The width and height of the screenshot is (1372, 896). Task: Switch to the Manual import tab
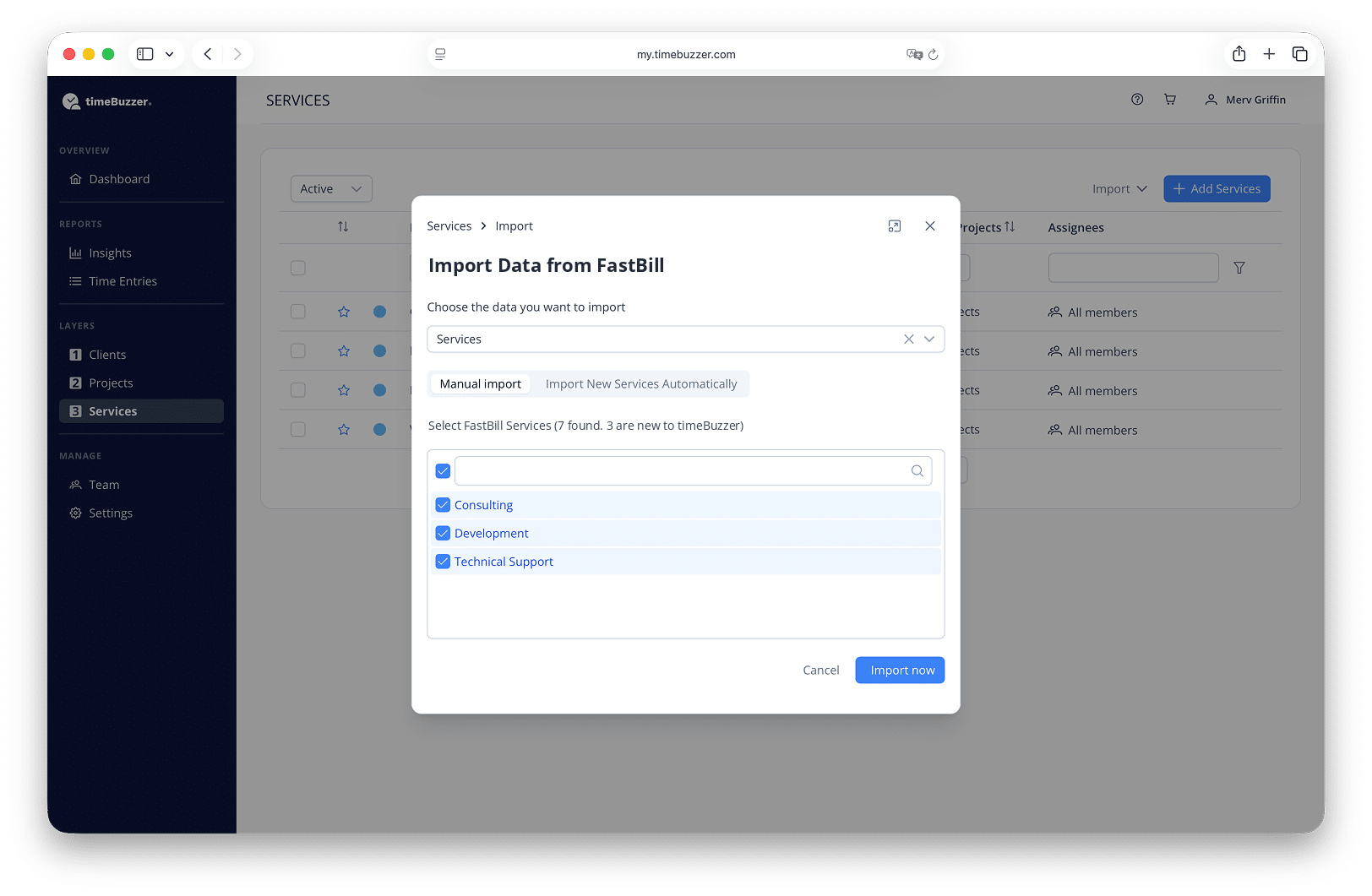[481, 384]
